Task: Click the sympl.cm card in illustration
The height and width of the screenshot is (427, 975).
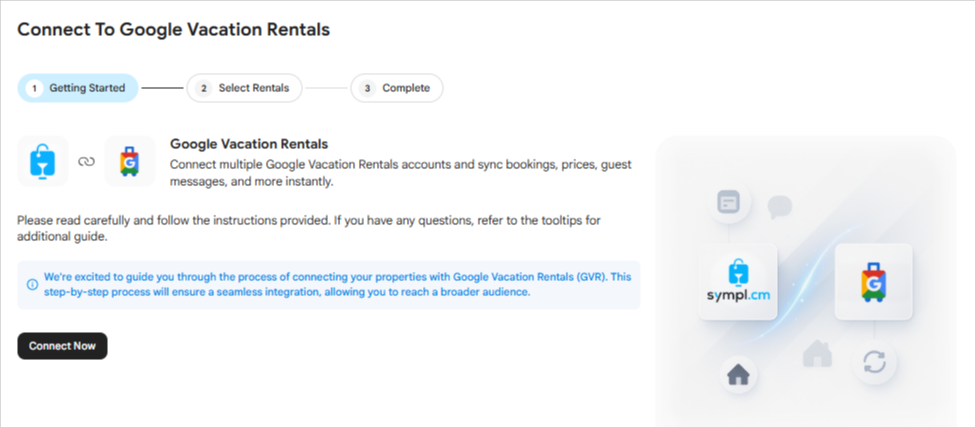Action: click(x=738, y=282)
